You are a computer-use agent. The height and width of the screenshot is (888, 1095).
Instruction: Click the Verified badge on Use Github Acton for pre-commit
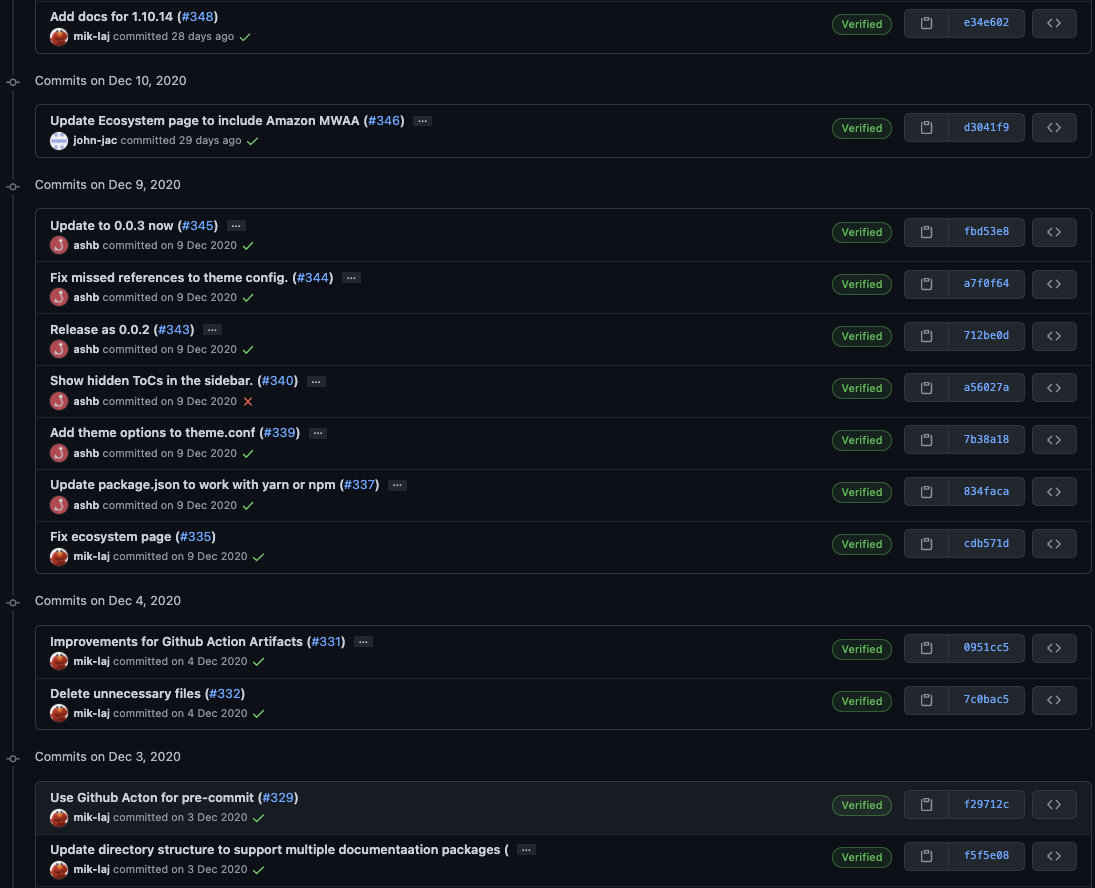pos(861,804)
